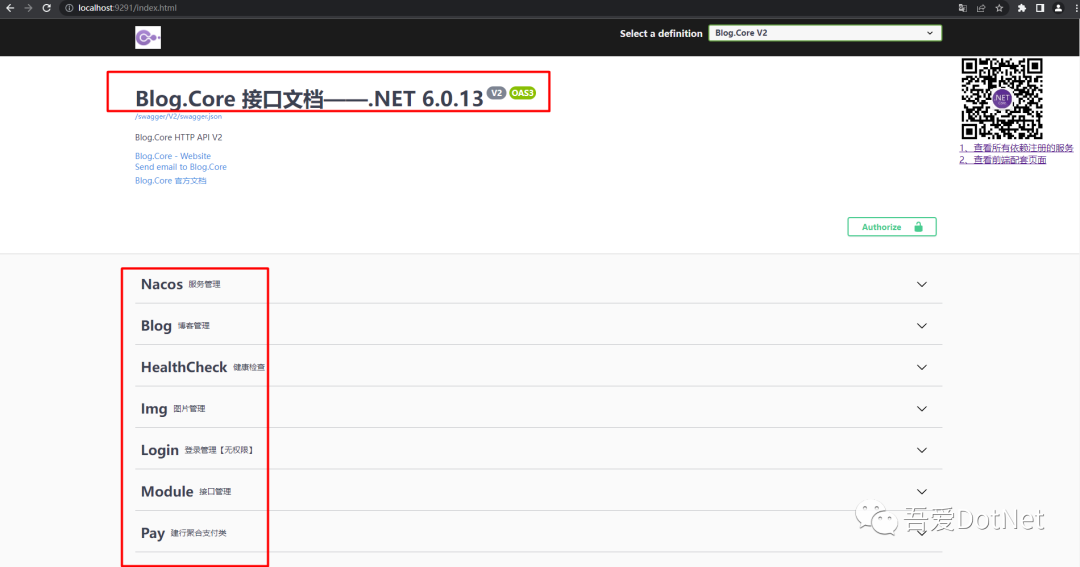Click the Login tag title
The image size is (1080, 567).
pos(160,451)
